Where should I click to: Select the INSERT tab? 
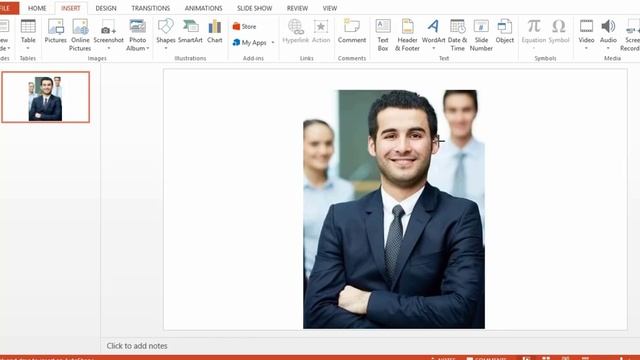71,8
